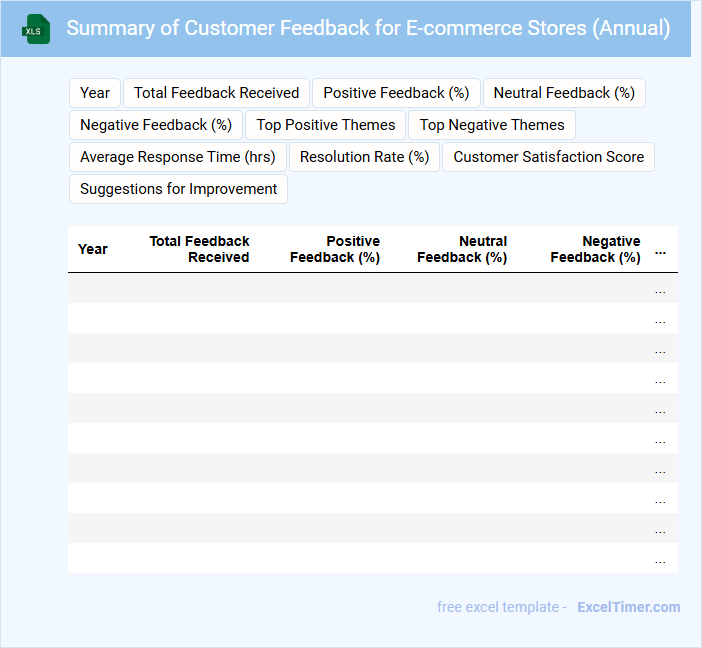Select the Suggestions for Improvement tag

point(179,189)
